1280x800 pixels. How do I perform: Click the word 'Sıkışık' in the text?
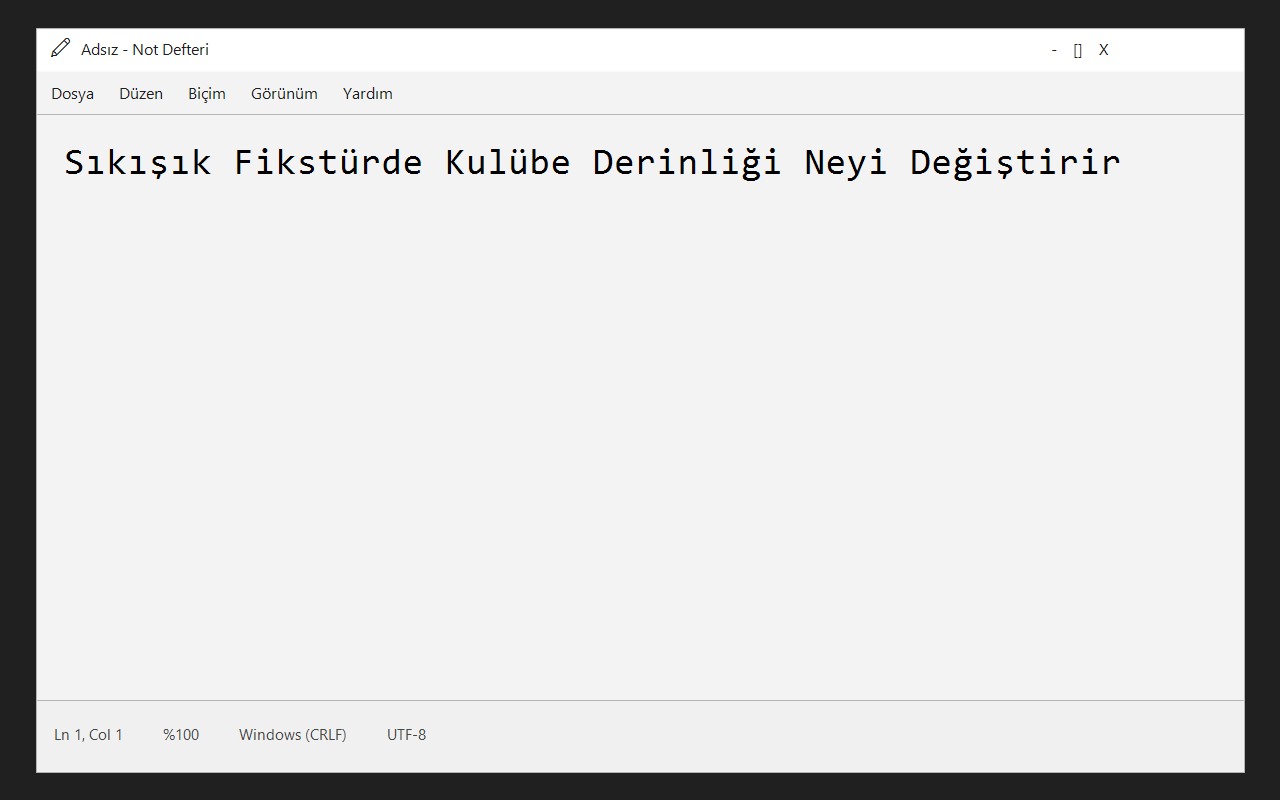138,162
